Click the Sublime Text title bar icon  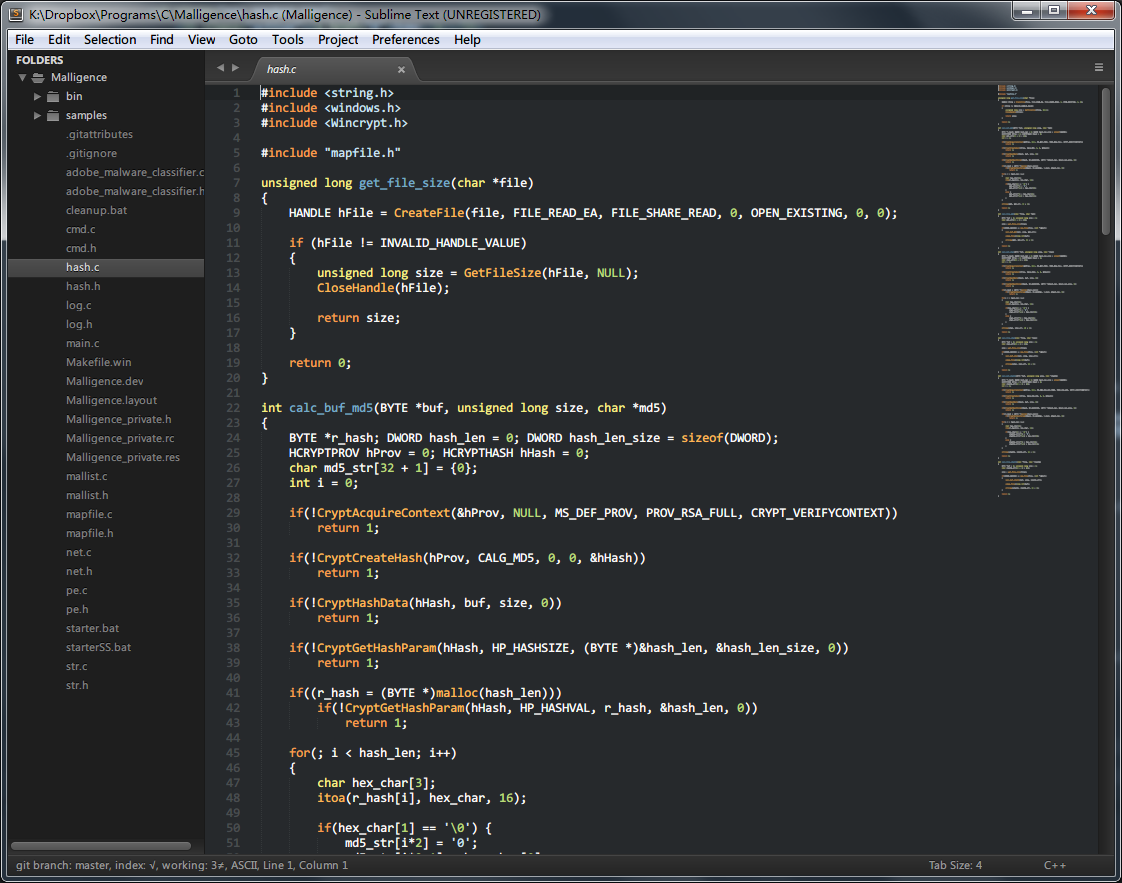point(18,14)
